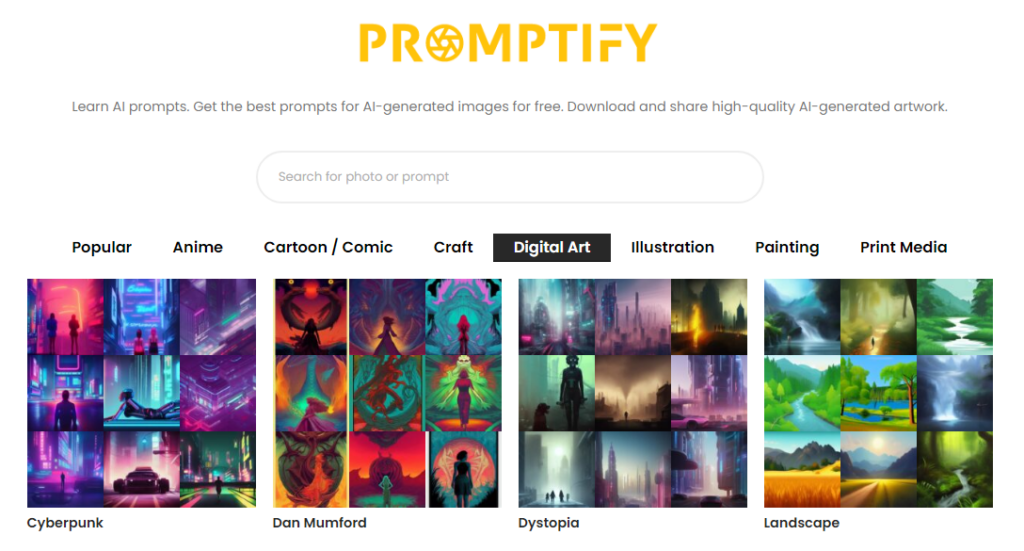
Task: Open the Dan Mumford image collage
Action: (x=387, y=393)
